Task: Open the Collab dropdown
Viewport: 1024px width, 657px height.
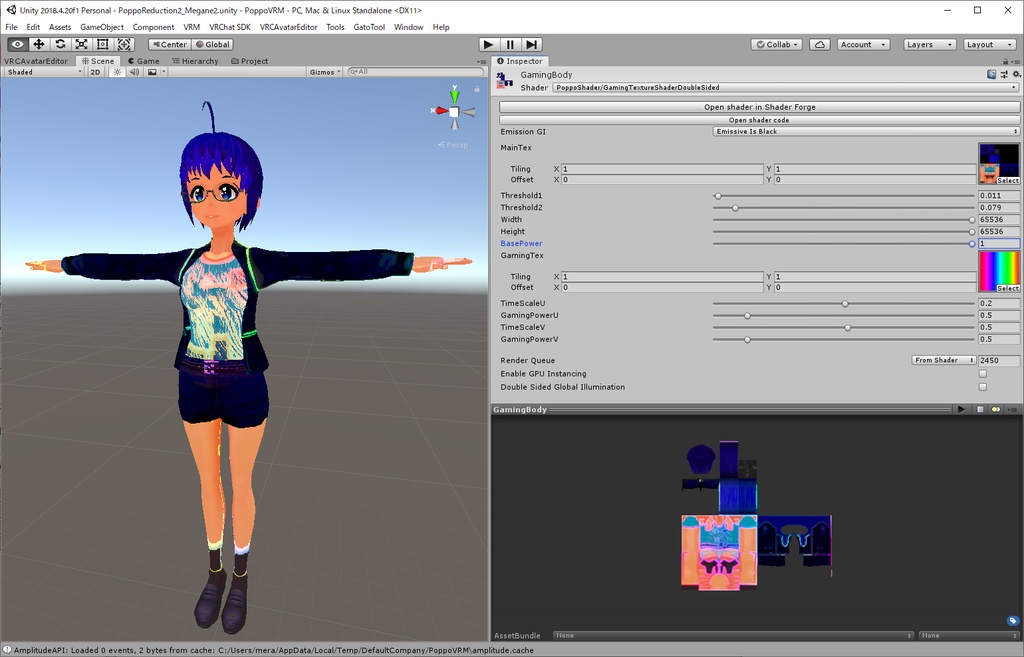Action: point(776,44)
